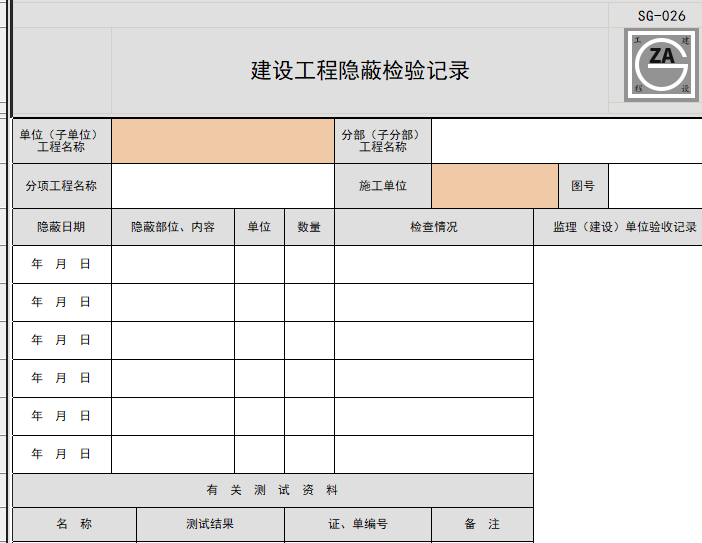Click the sixth 年 月 日 date cell
This screenshot has height=543, width=702.
(62, 454)
